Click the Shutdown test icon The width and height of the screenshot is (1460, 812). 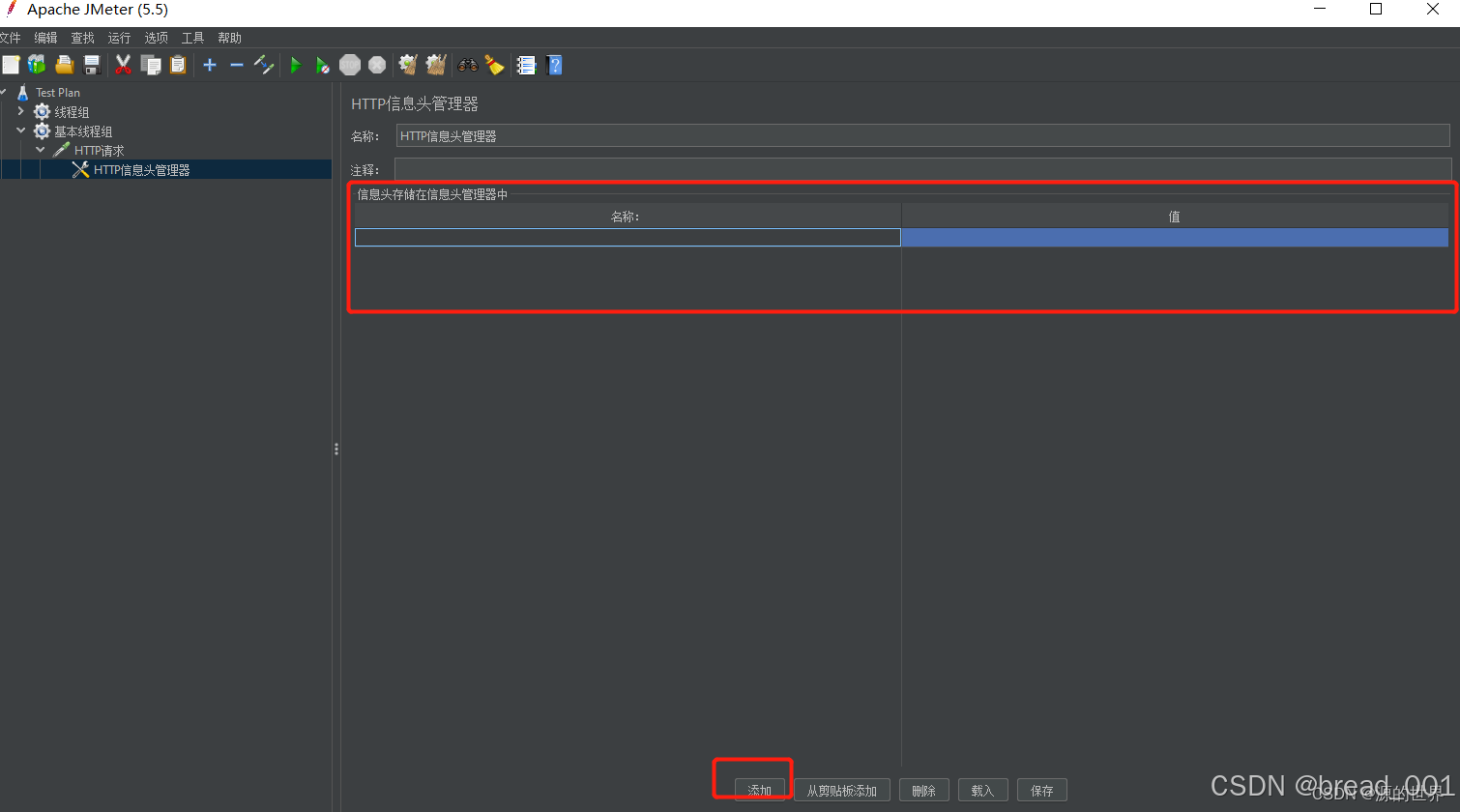(x=377, y=65)
